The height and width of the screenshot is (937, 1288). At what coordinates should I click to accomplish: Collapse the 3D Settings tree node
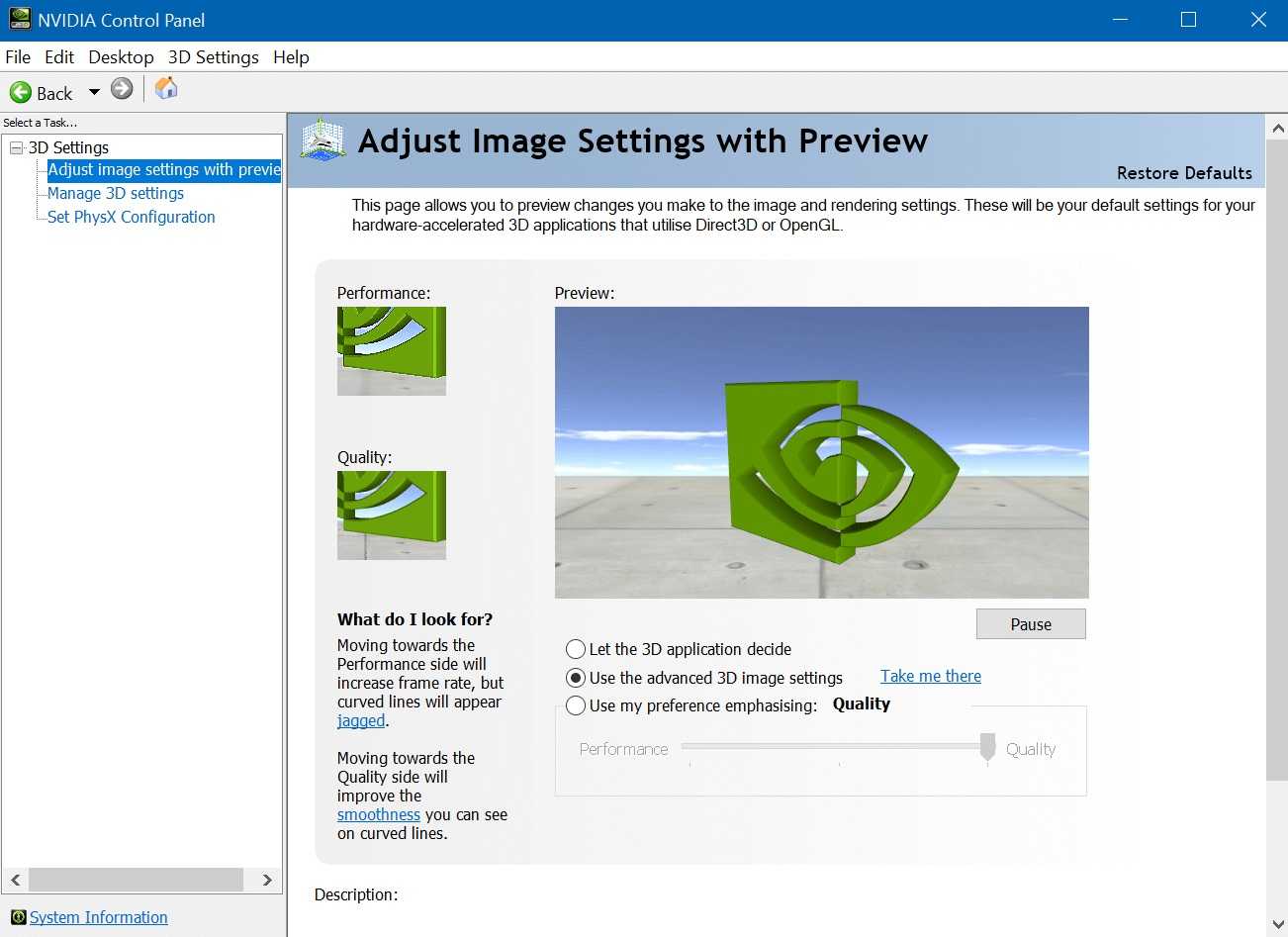(x=15, y=146)
